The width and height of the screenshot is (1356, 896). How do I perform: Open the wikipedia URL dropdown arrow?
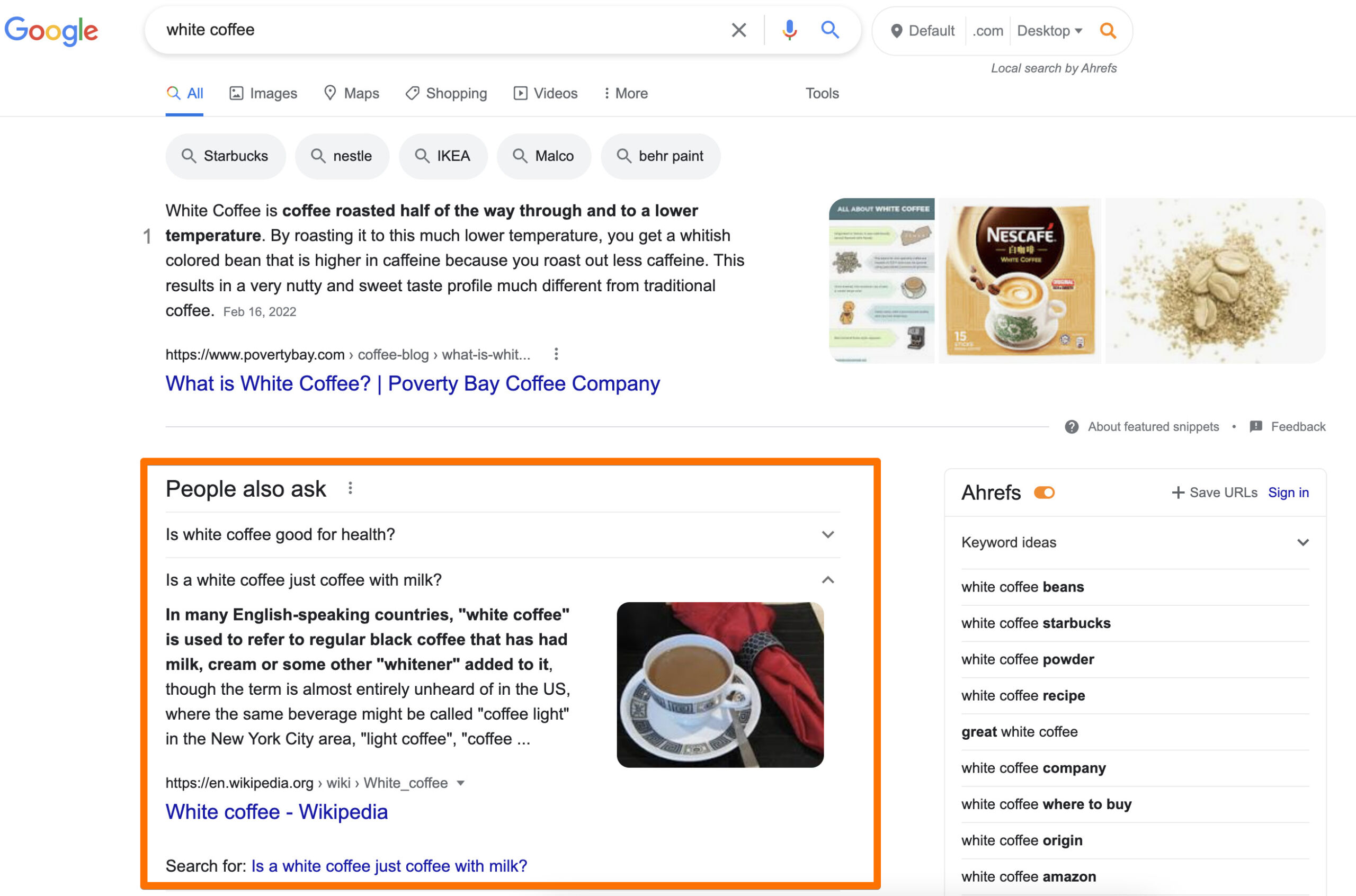(461, 783)
